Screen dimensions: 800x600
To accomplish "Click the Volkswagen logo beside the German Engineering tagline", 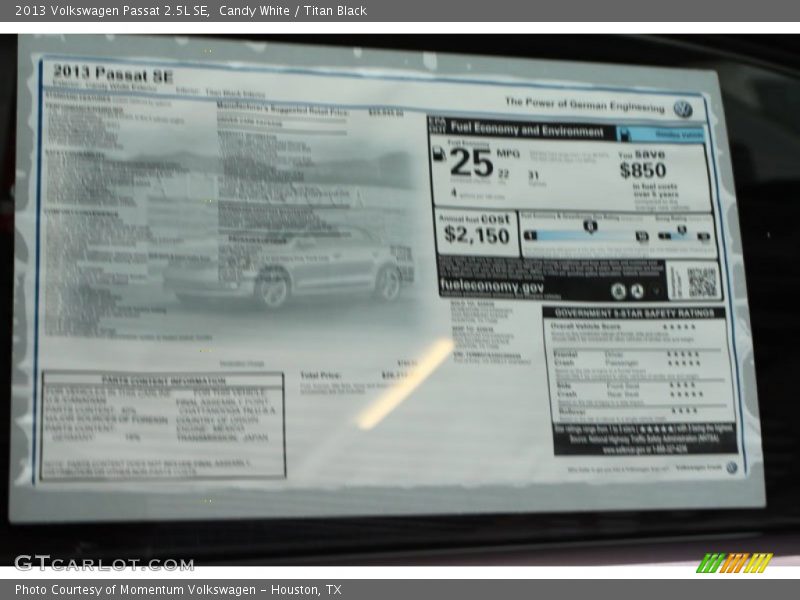I will [683, 109].
